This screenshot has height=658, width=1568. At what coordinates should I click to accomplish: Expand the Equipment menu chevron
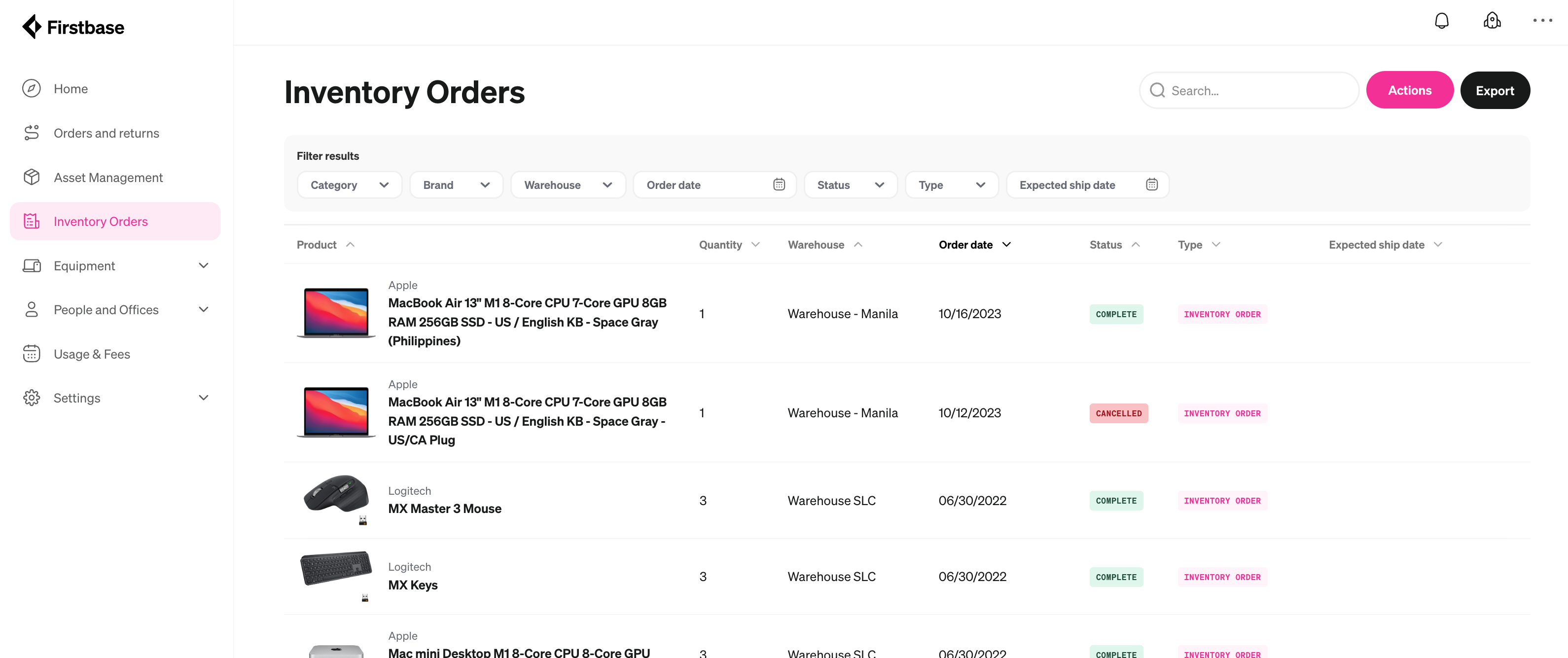point(203,266)
